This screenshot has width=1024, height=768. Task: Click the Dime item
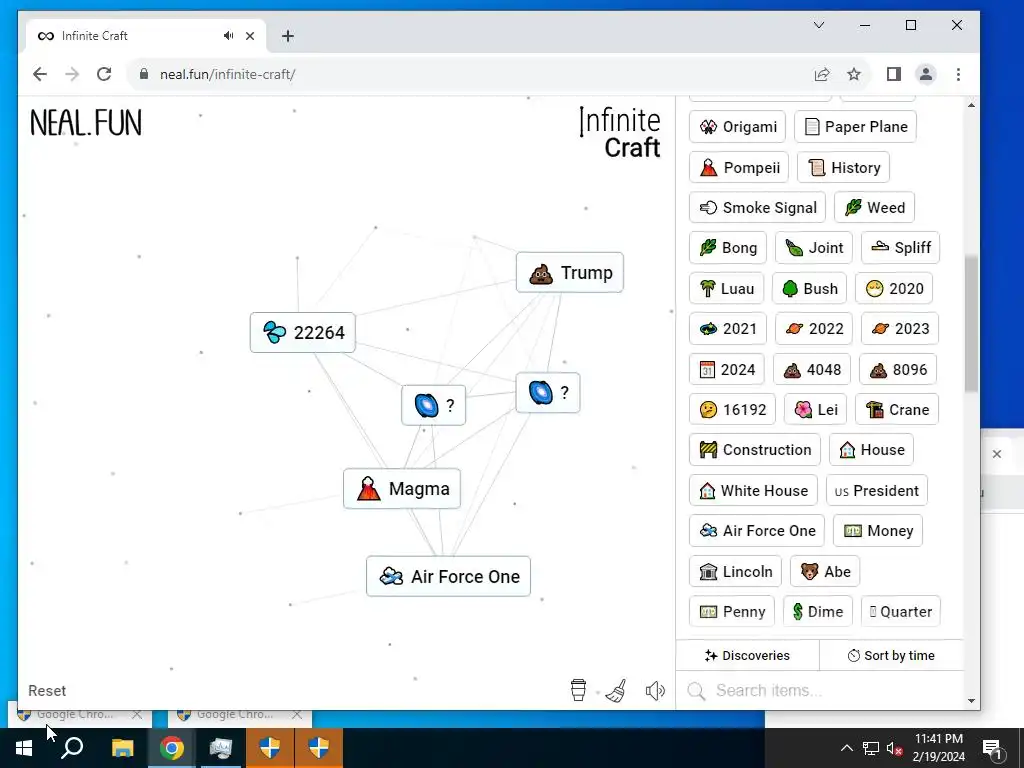point(818,611)
